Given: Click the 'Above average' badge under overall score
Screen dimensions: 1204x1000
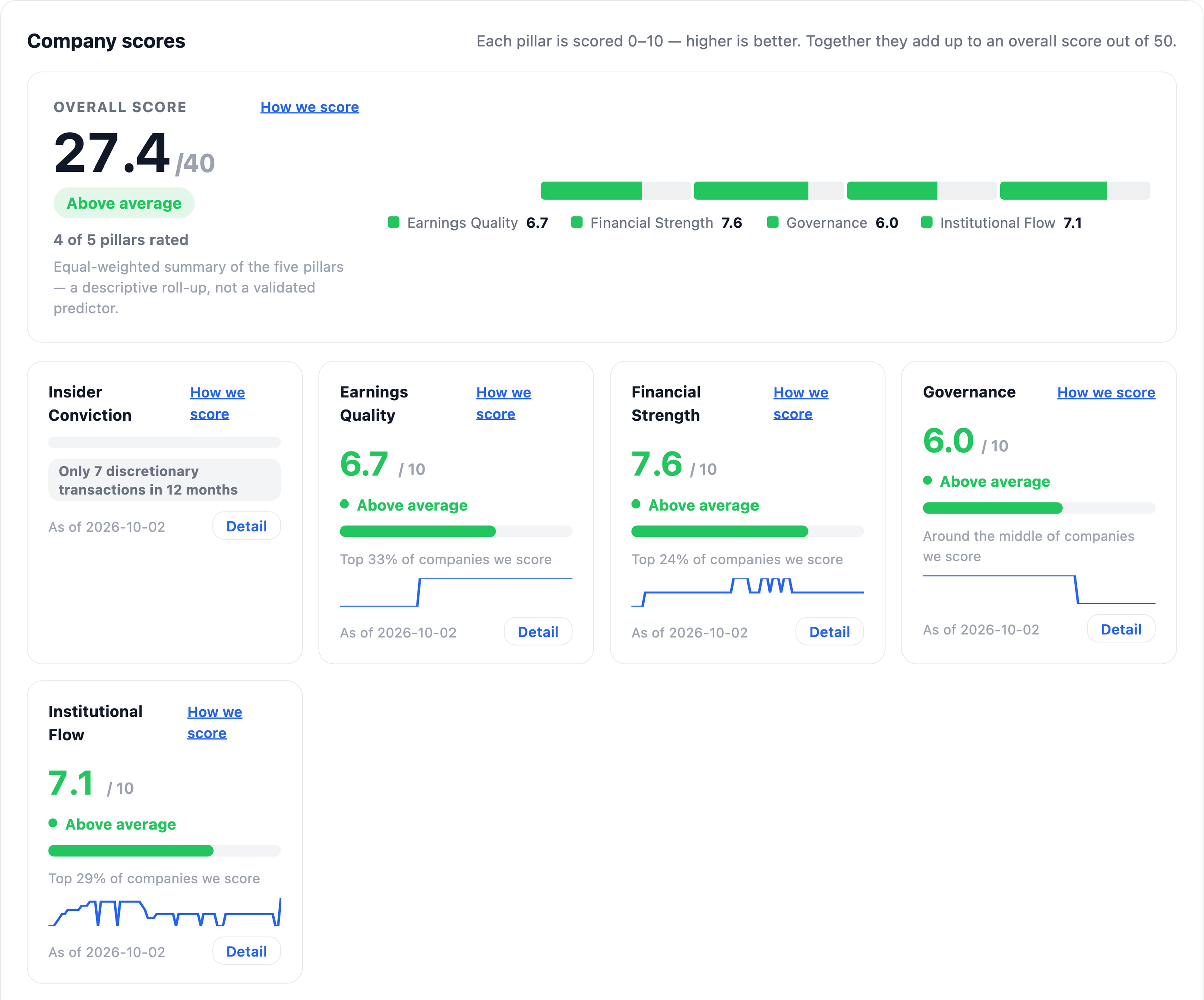Looking at the screenshot, I should (124, 203).
